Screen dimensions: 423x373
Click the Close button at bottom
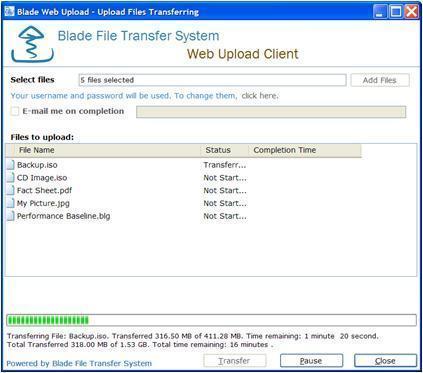(x=385, y=361)
